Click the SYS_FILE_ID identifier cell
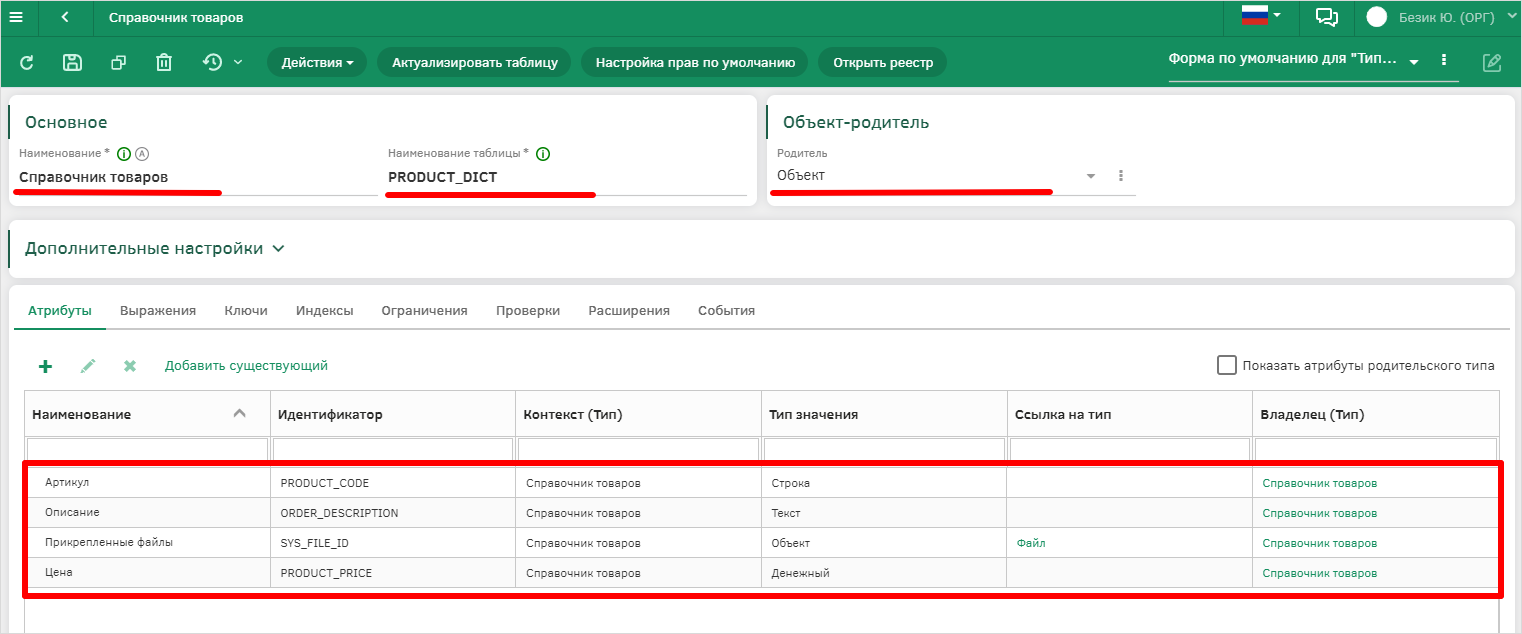This screenshot has width=1522, height=634. tap(393, 543)
